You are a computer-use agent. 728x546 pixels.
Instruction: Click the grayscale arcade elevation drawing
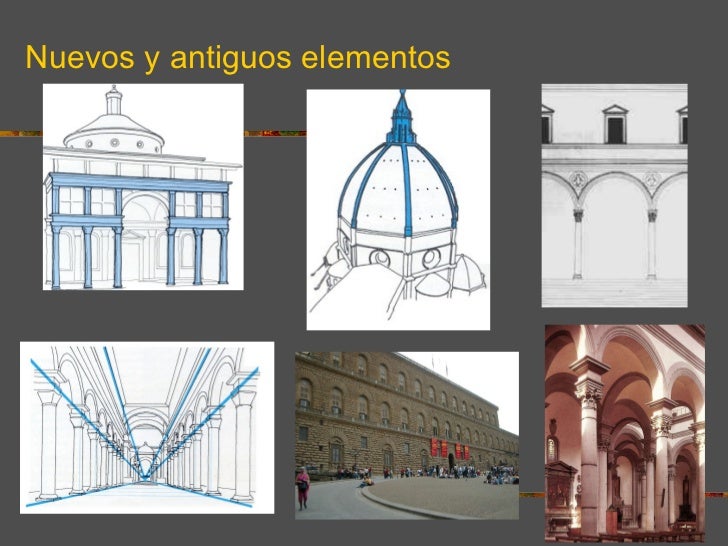pos(614,195)
